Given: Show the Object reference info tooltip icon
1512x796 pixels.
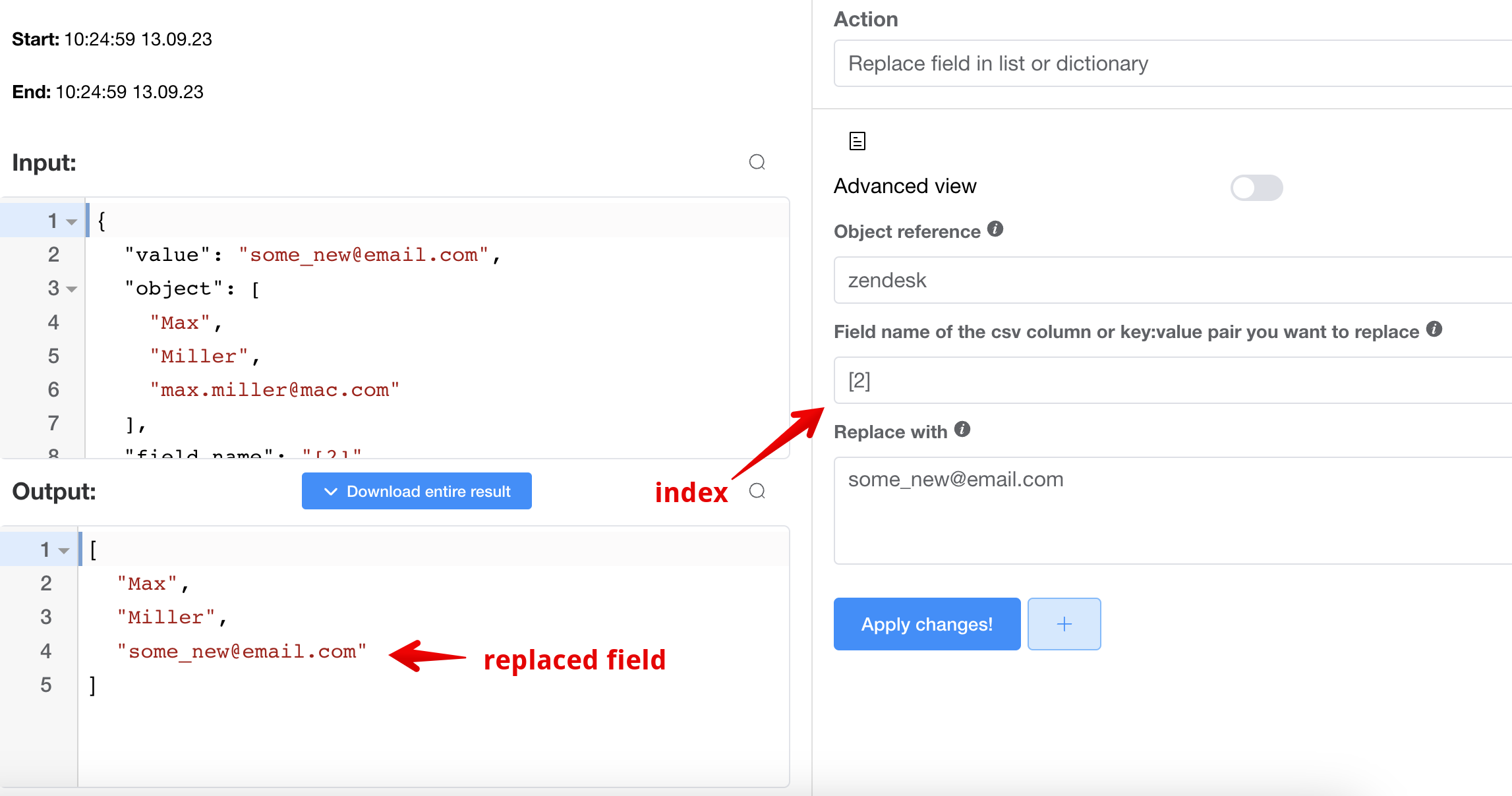Looking at the screenshot, I should point(995,229).
